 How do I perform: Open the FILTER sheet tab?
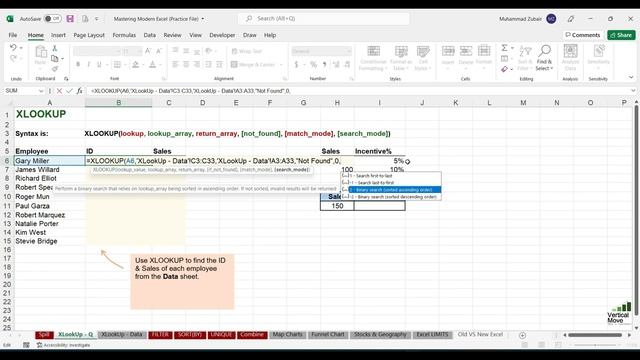(x=160, y=335)
